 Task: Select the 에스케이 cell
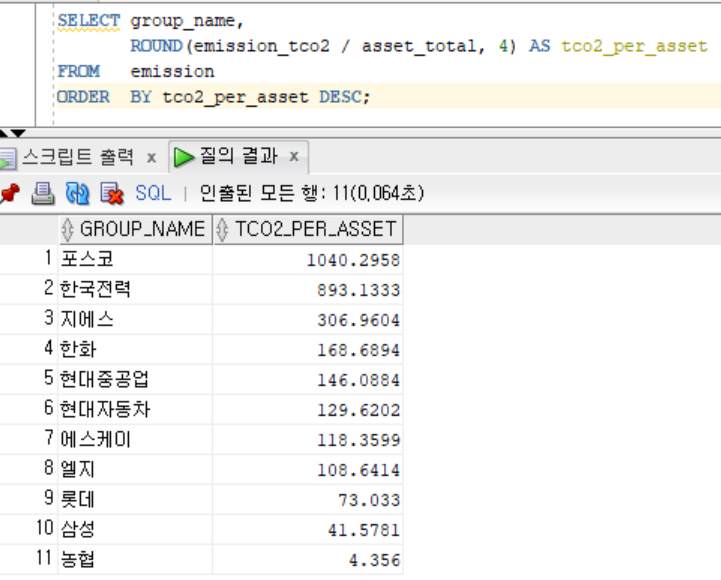coord(136,439)
